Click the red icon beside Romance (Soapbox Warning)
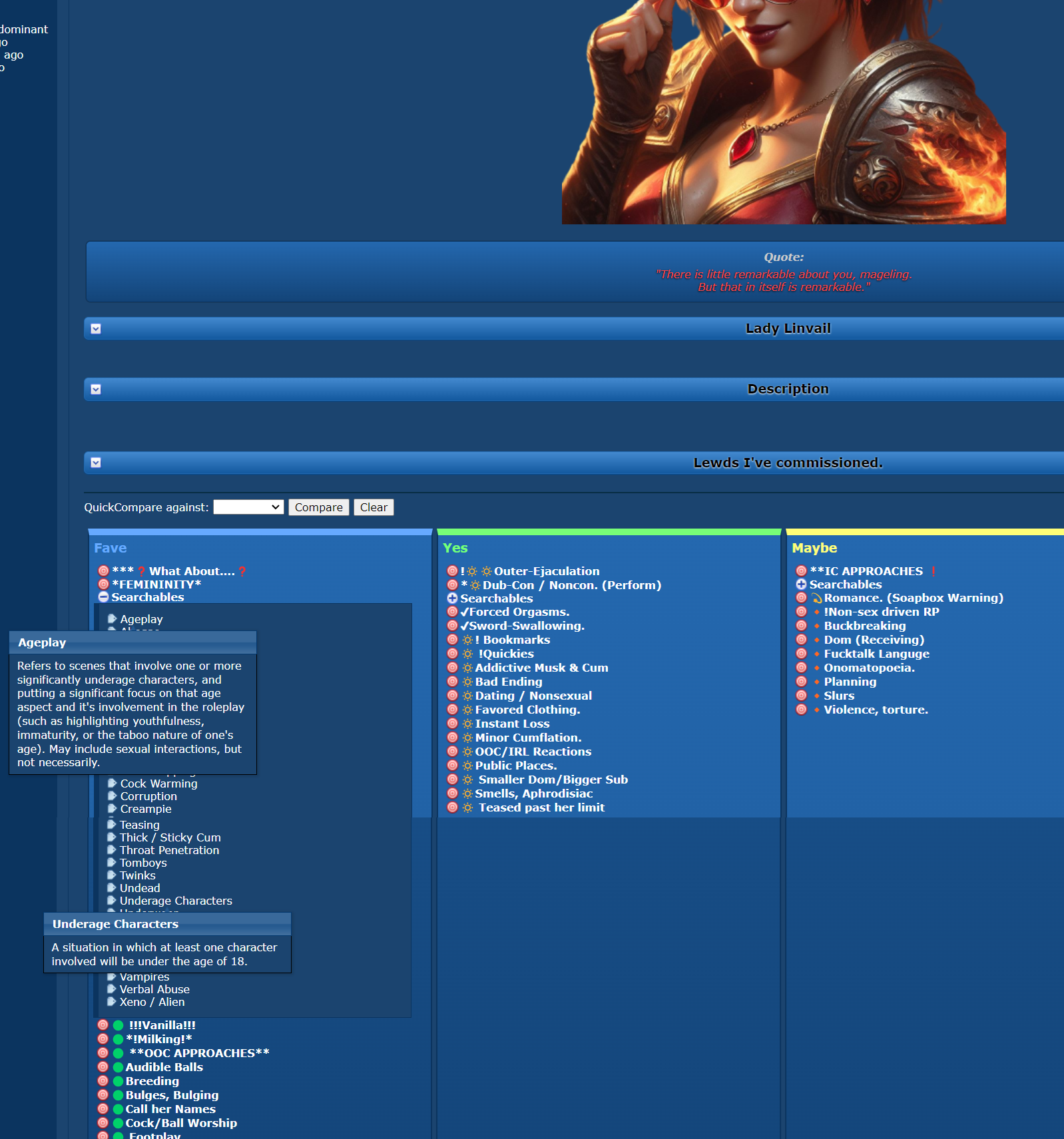 coord(801,598)
